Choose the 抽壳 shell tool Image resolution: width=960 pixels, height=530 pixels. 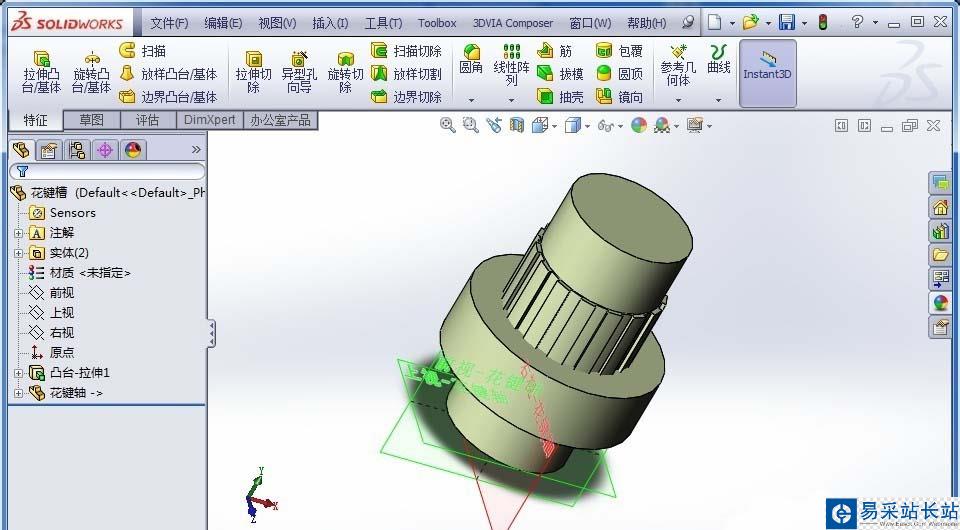[x=560, y=97]
